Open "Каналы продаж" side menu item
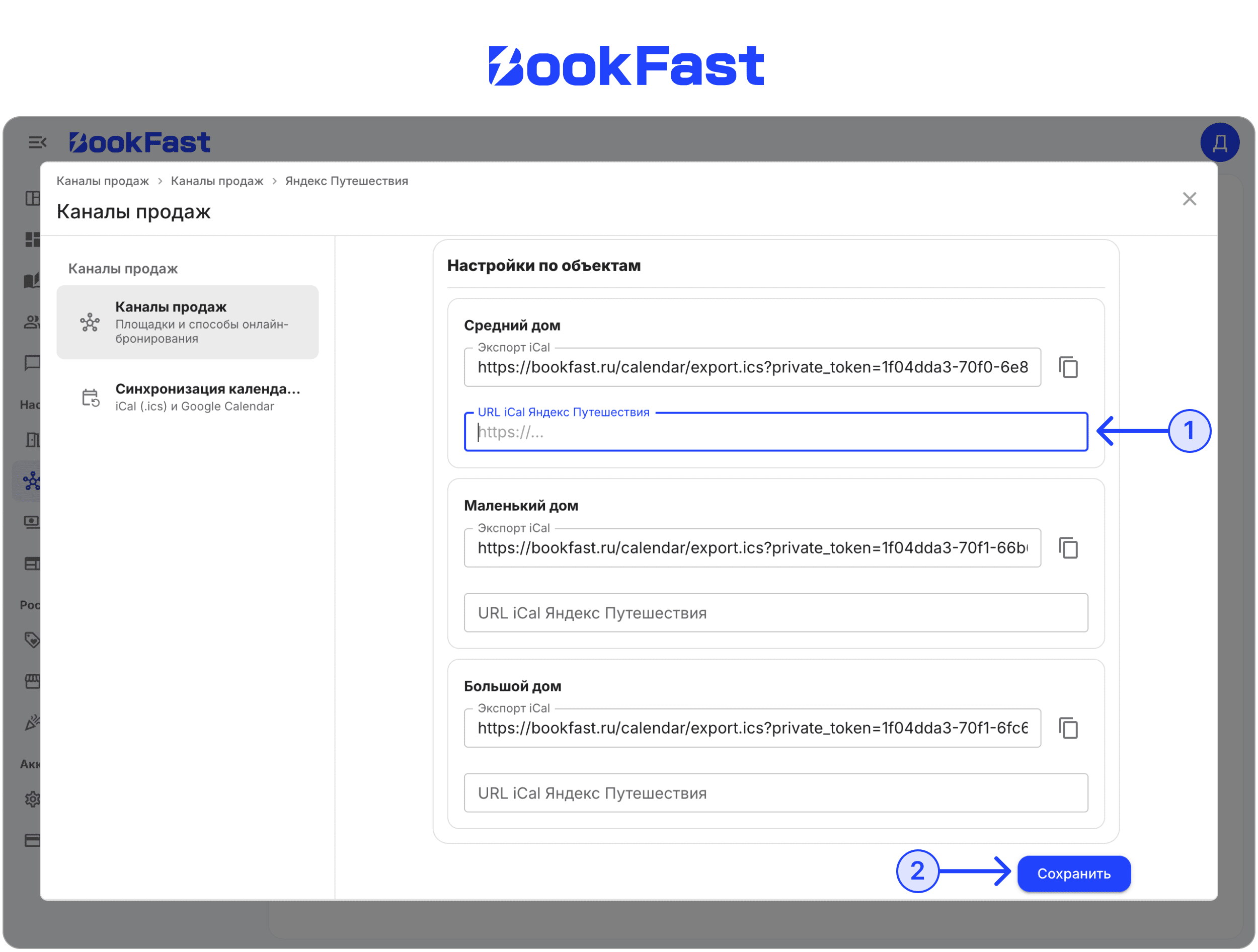The image size is (1258, 952). point(187,323)
